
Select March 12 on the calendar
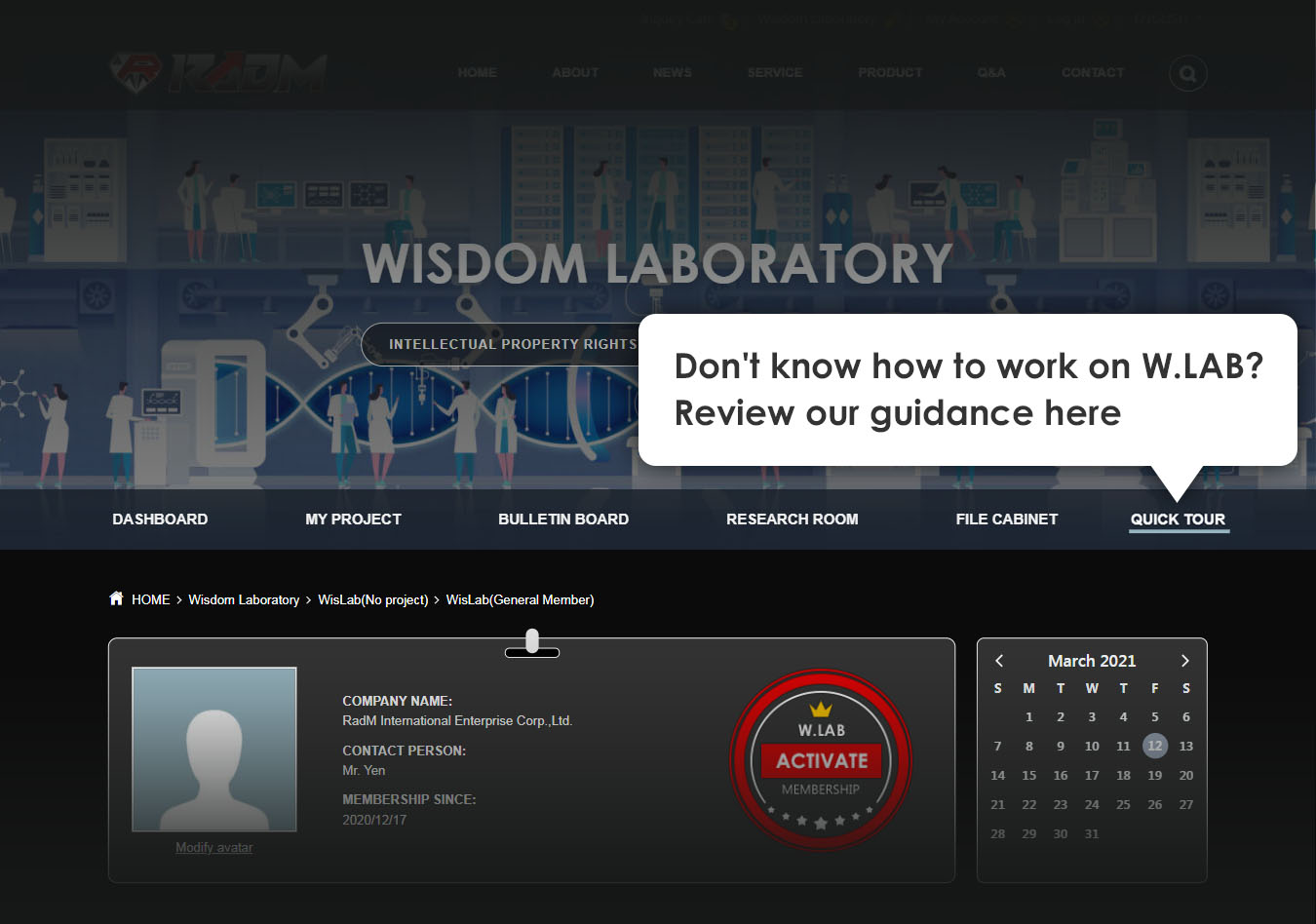coord(1154,747)
